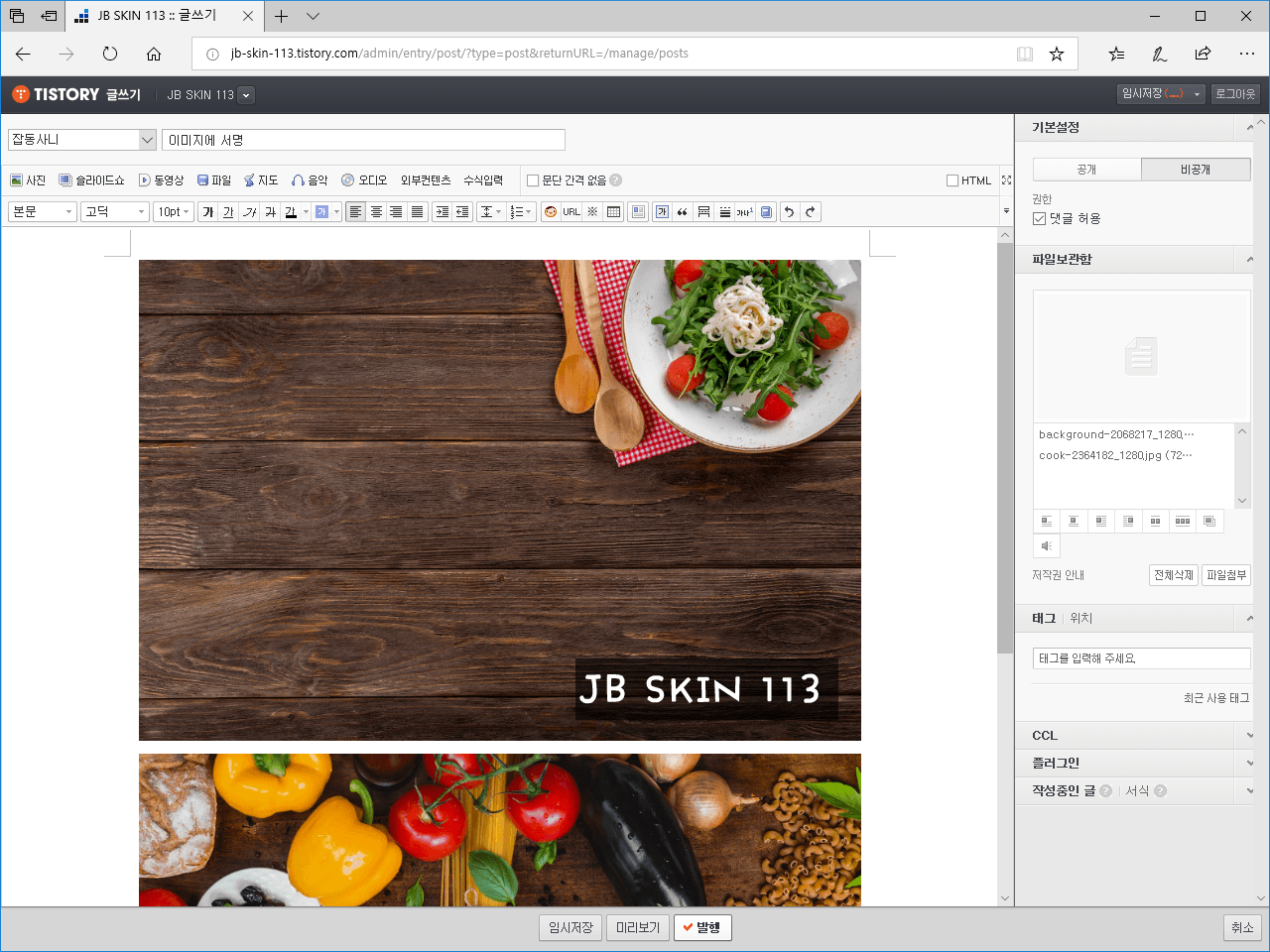Open 외부컨텐츠 menu item
The width and height of the screenshot is (1270, 952).
tap(426, 180)
